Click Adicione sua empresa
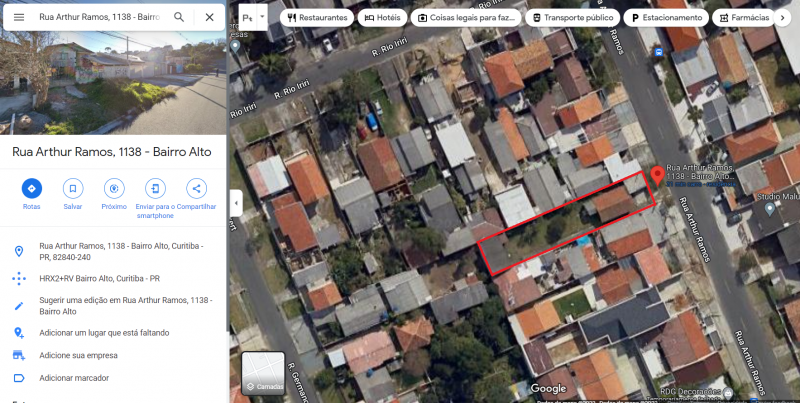Screen dimensions: 800x403 [78, 355]
